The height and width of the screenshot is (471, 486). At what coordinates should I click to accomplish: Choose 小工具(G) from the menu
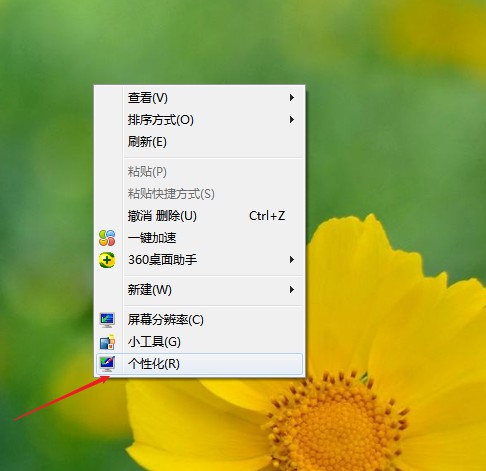click(199, 342)
